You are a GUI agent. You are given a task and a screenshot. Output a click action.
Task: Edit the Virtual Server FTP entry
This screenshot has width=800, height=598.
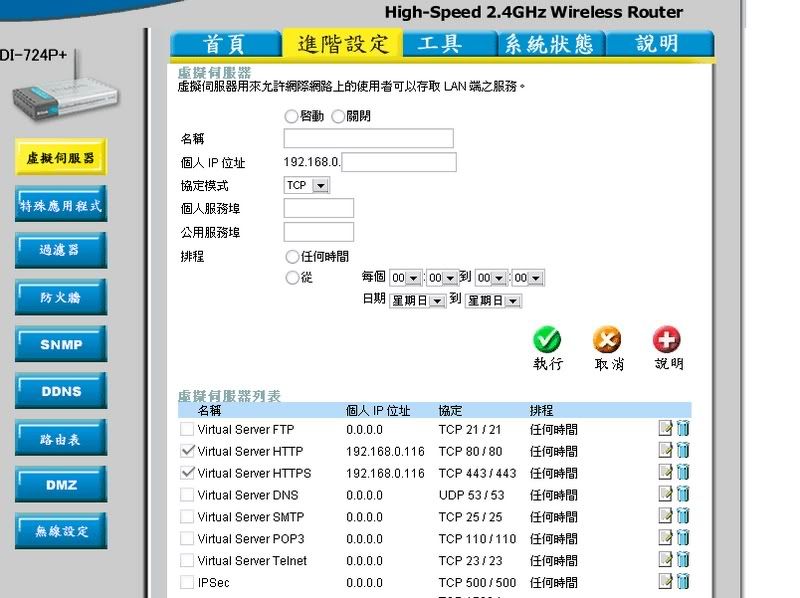[666, 429]
